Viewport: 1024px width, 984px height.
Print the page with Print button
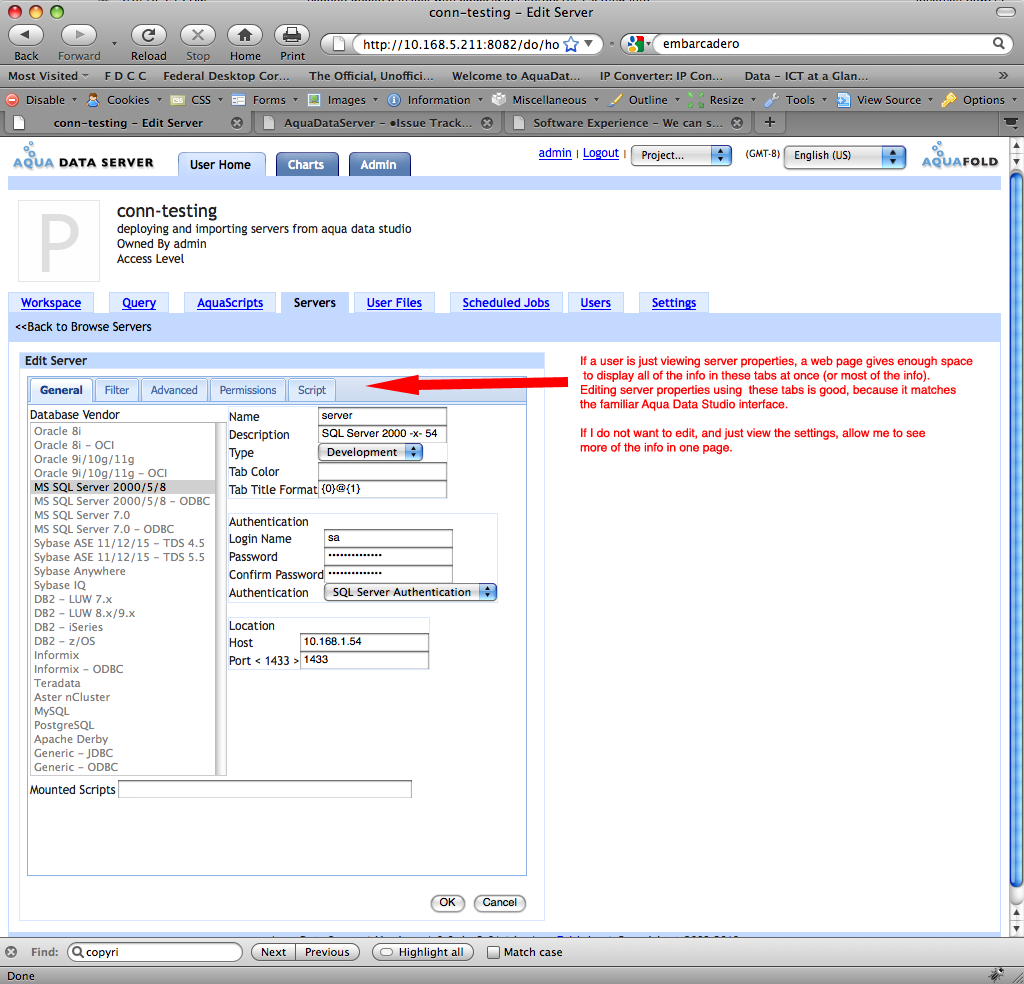292,35
